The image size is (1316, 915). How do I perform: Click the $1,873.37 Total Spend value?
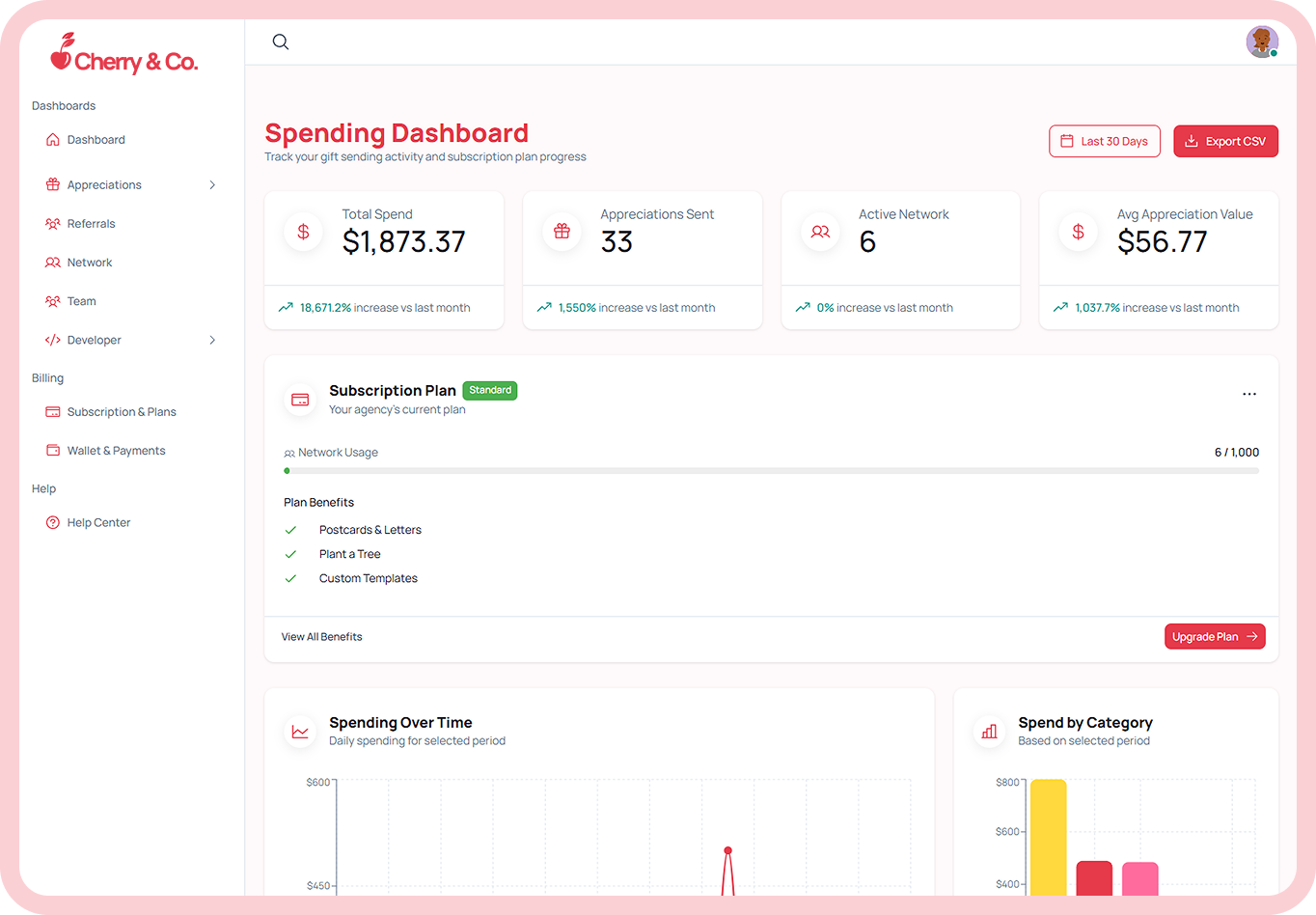[404, 241]
